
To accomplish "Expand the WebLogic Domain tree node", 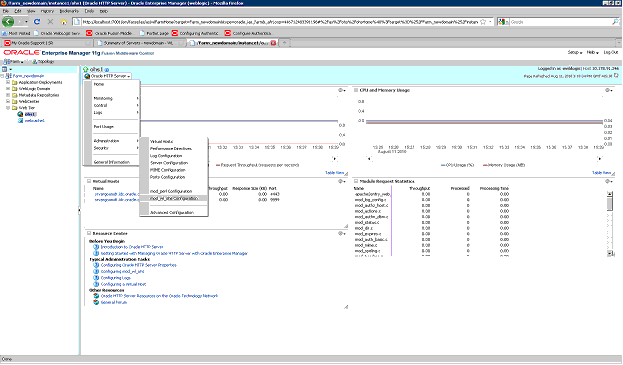I will (8, 89).
